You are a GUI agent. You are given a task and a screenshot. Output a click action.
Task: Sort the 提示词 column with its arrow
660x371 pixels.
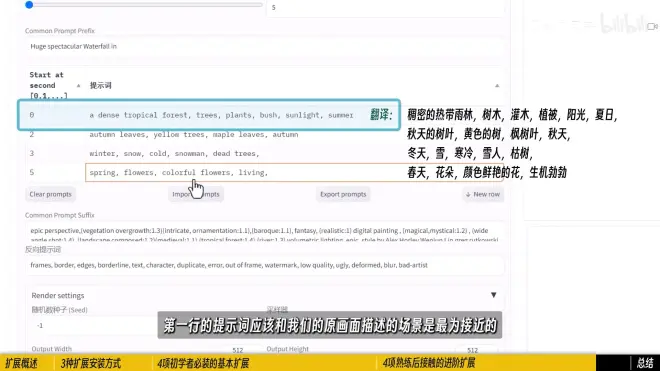497,85
